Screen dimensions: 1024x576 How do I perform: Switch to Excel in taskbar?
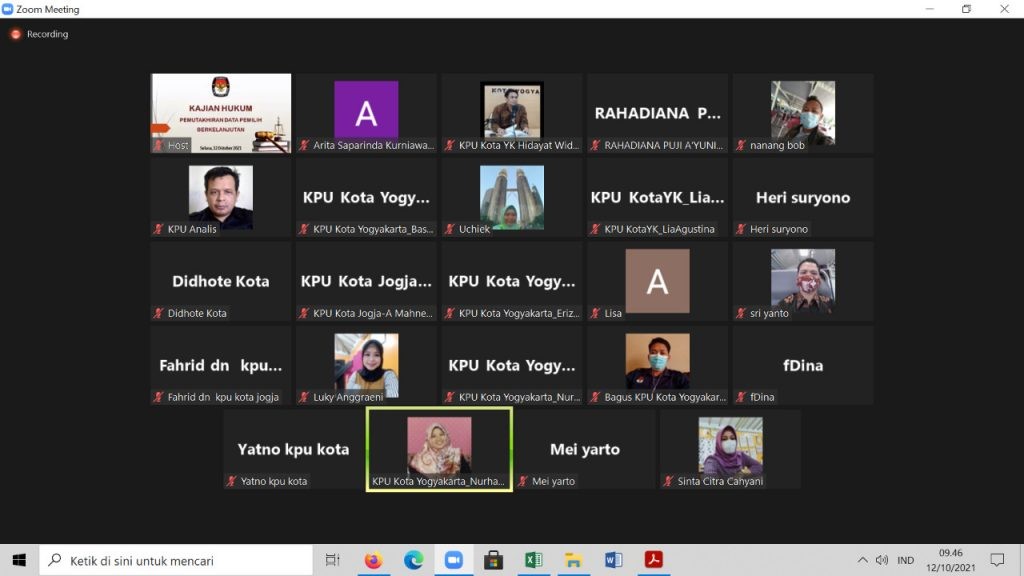pos(533,560)
